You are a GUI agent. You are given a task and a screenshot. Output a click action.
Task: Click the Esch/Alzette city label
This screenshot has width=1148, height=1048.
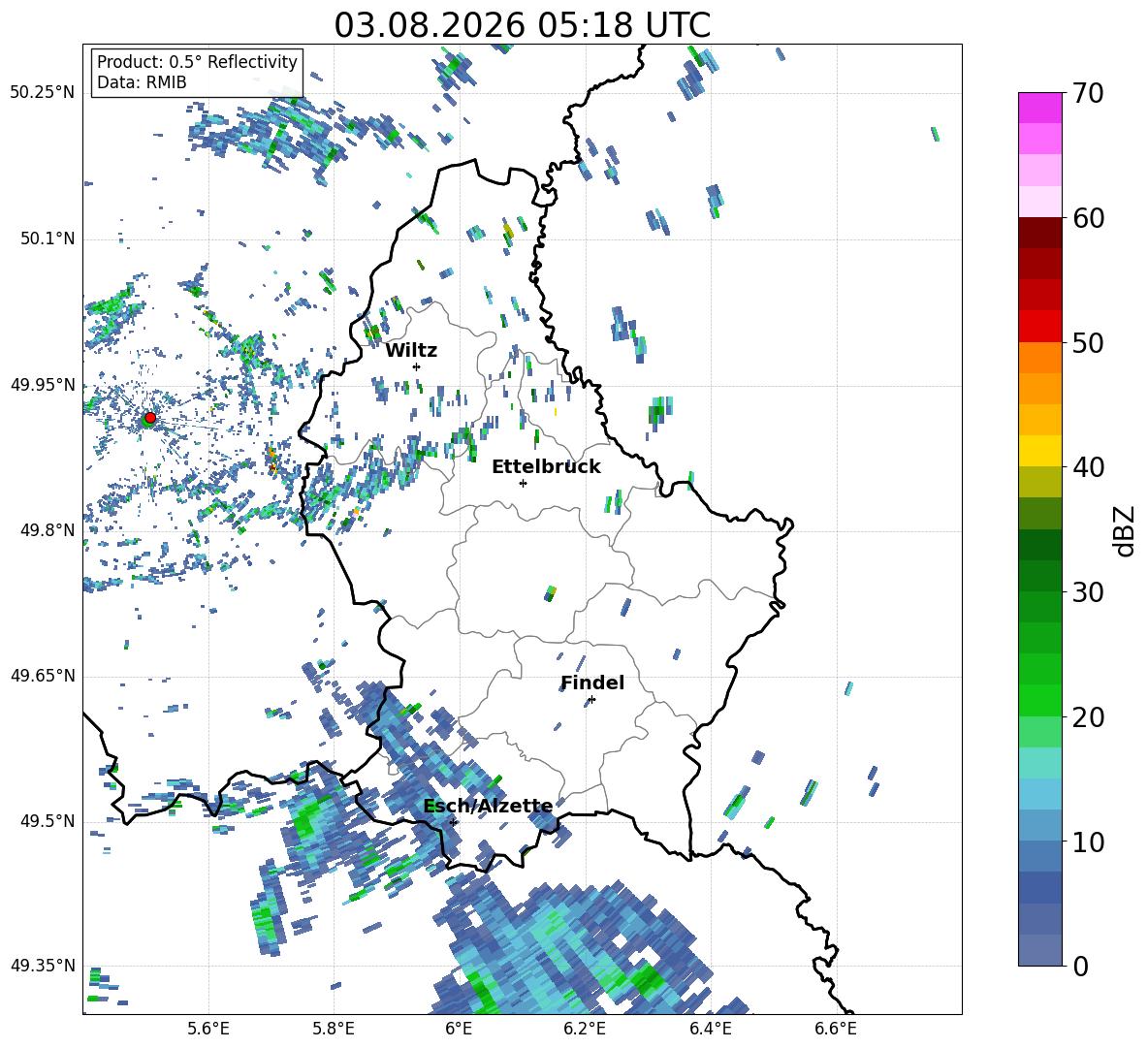[x=489, y=807]
